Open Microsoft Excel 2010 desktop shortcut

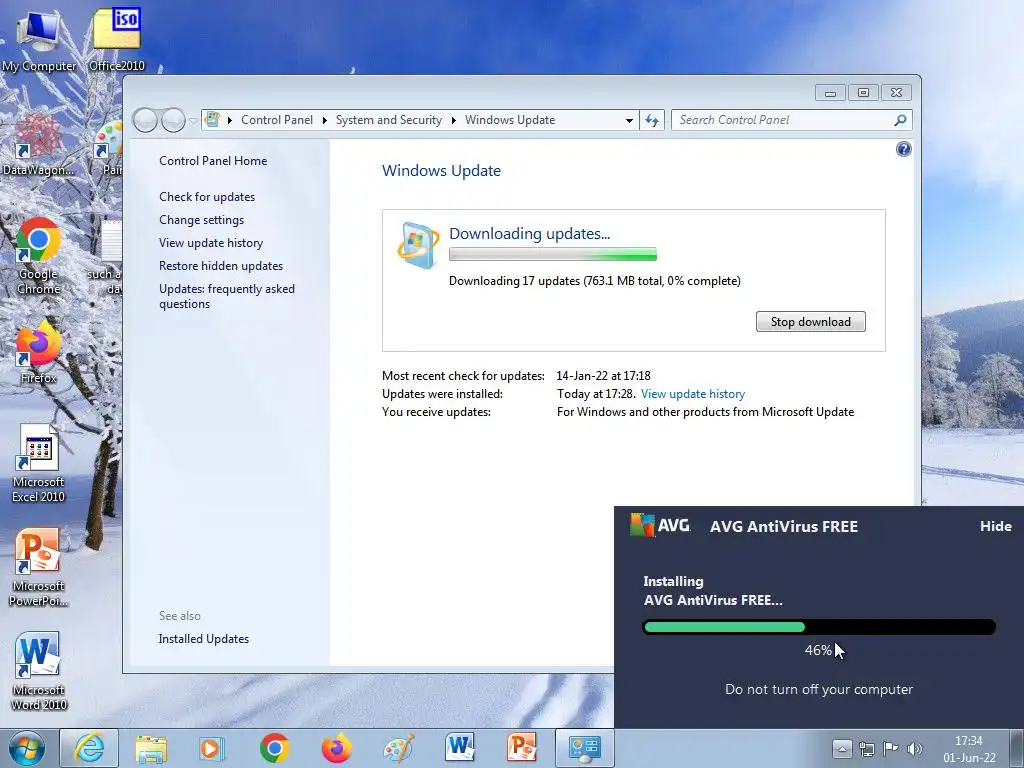point(39,464)
